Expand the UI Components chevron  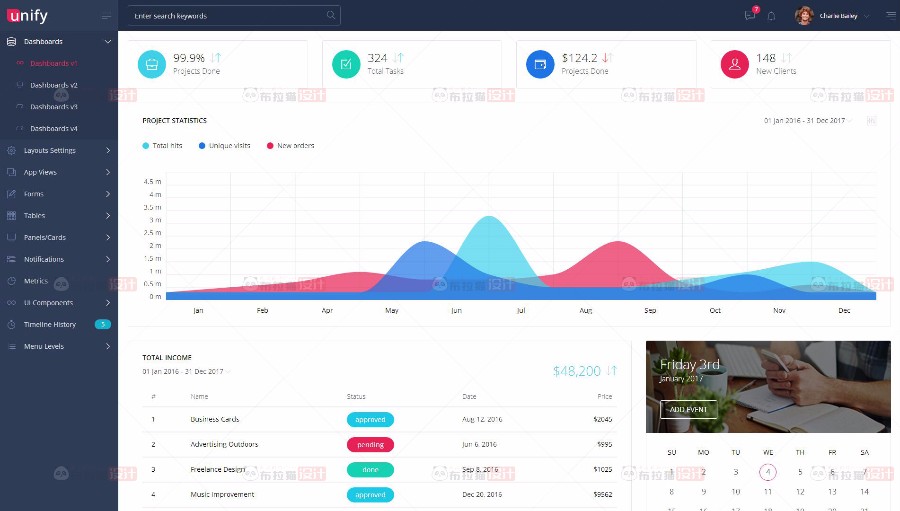click(x=108, y=303)
